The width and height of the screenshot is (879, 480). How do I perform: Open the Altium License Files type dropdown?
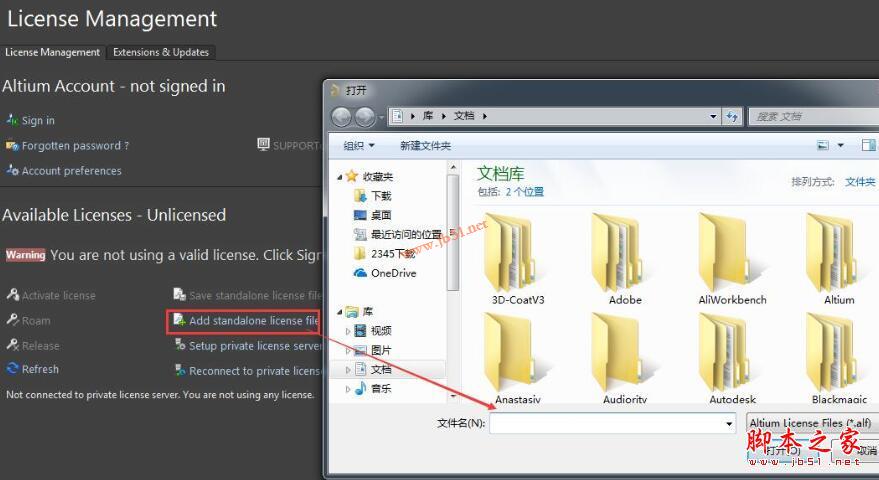click(x=812, y=423)
